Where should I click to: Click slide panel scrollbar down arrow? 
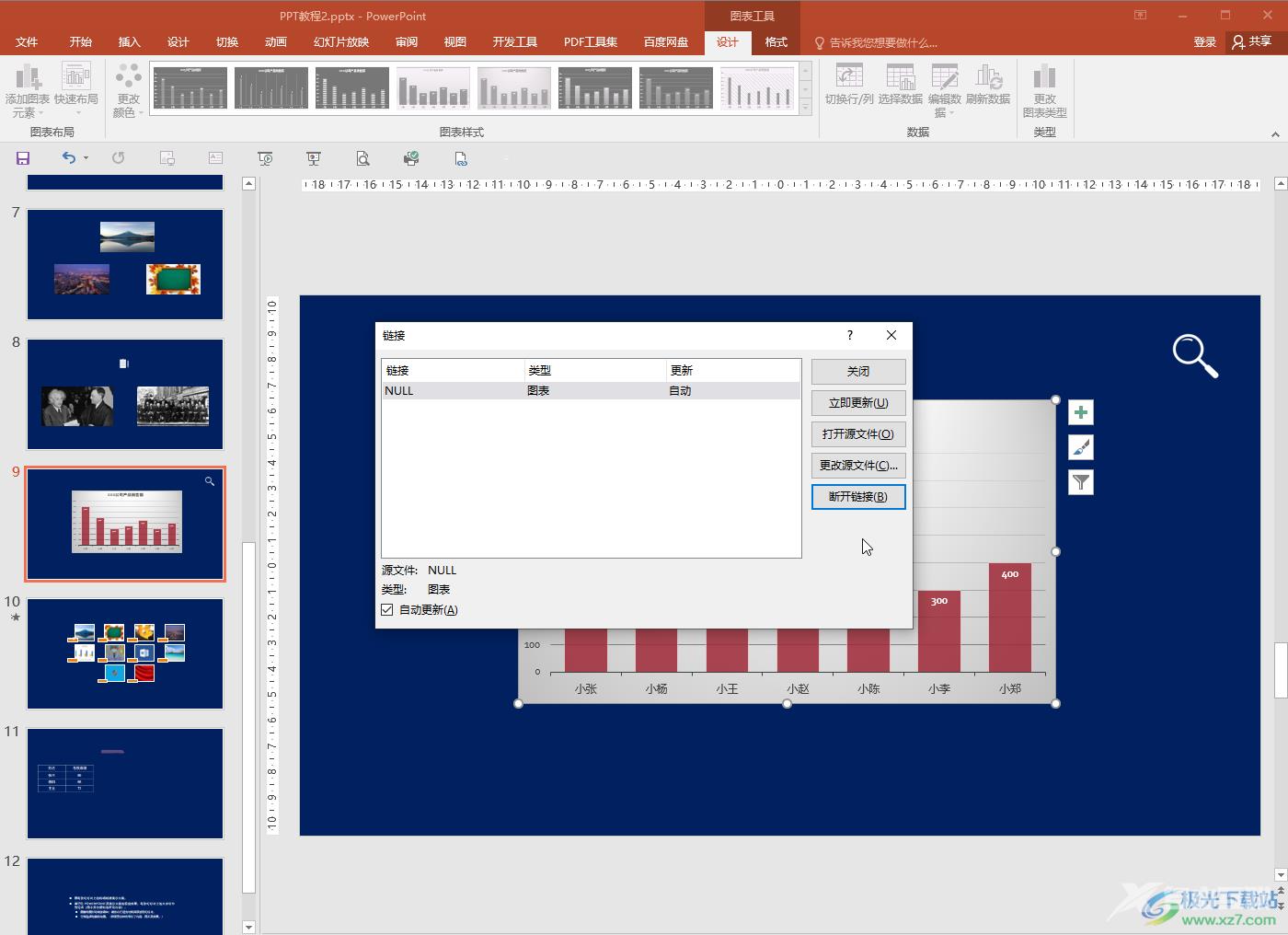pyautogui.click(x=248, y=927)
